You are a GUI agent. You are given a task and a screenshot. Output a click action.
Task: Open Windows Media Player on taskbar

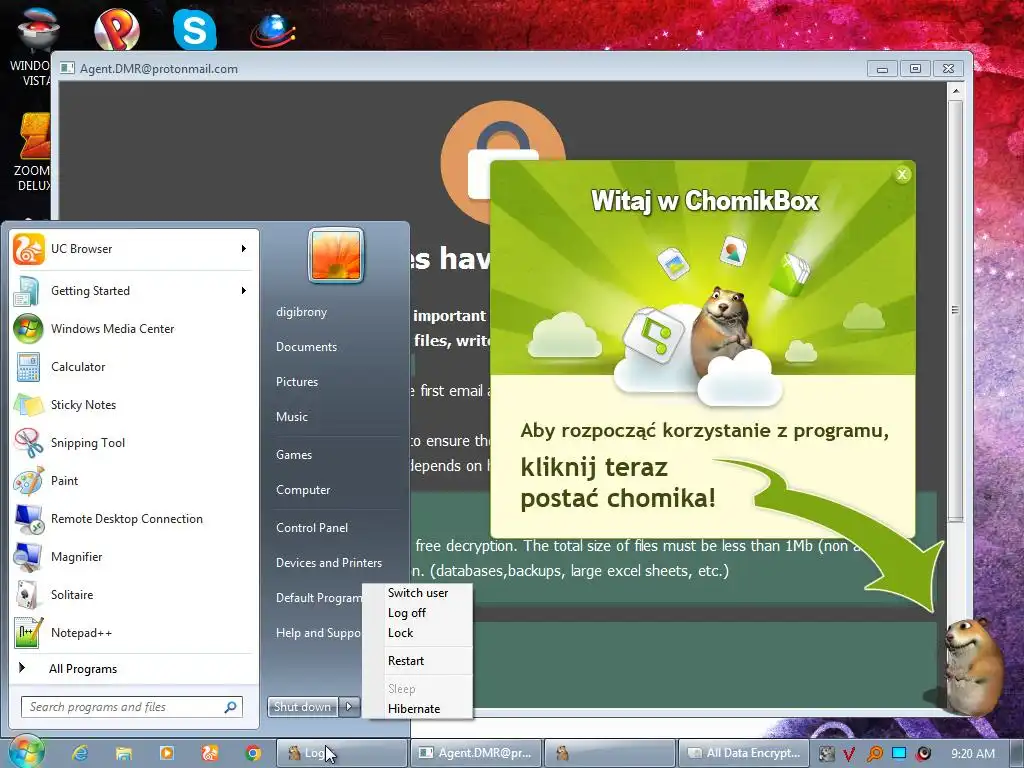click(167, 753)
